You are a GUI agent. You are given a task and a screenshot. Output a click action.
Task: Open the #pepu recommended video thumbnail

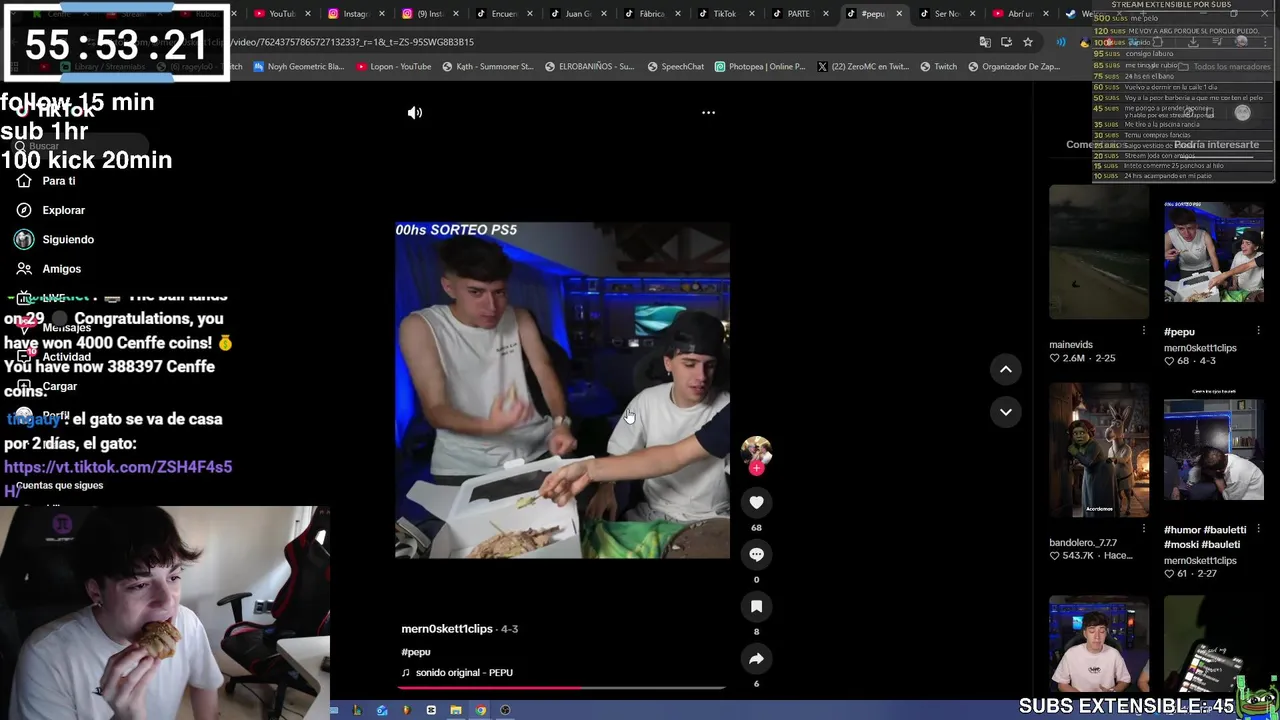[1214, 252]
